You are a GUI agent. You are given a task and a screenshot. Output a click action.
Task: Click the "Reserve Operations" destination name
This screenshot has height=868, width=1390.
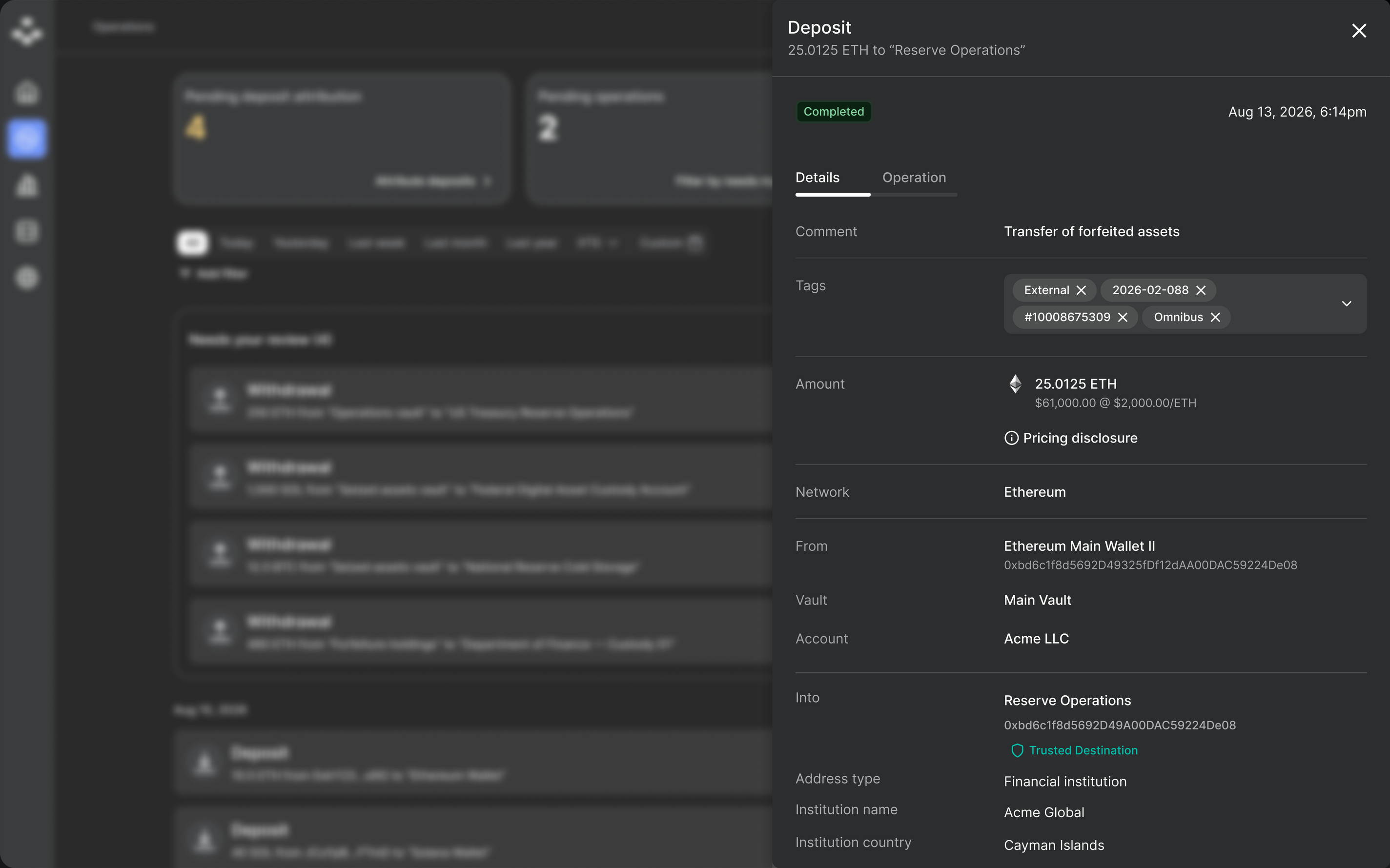(x=1067, y=700)
